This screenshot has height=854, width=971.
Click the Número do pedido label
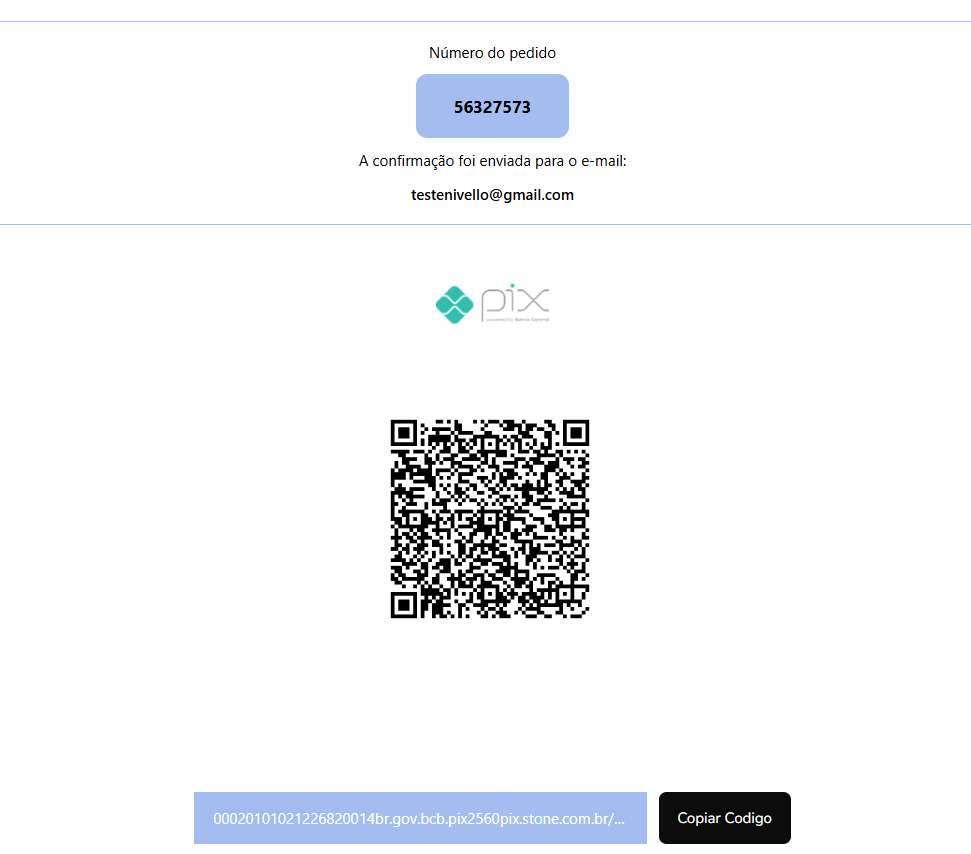492,53
